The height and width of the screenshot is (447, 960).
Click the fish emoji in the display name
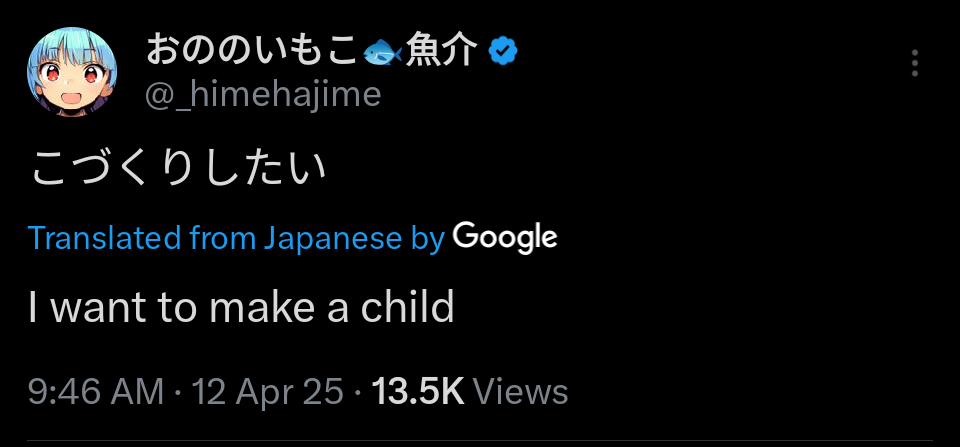382,50
